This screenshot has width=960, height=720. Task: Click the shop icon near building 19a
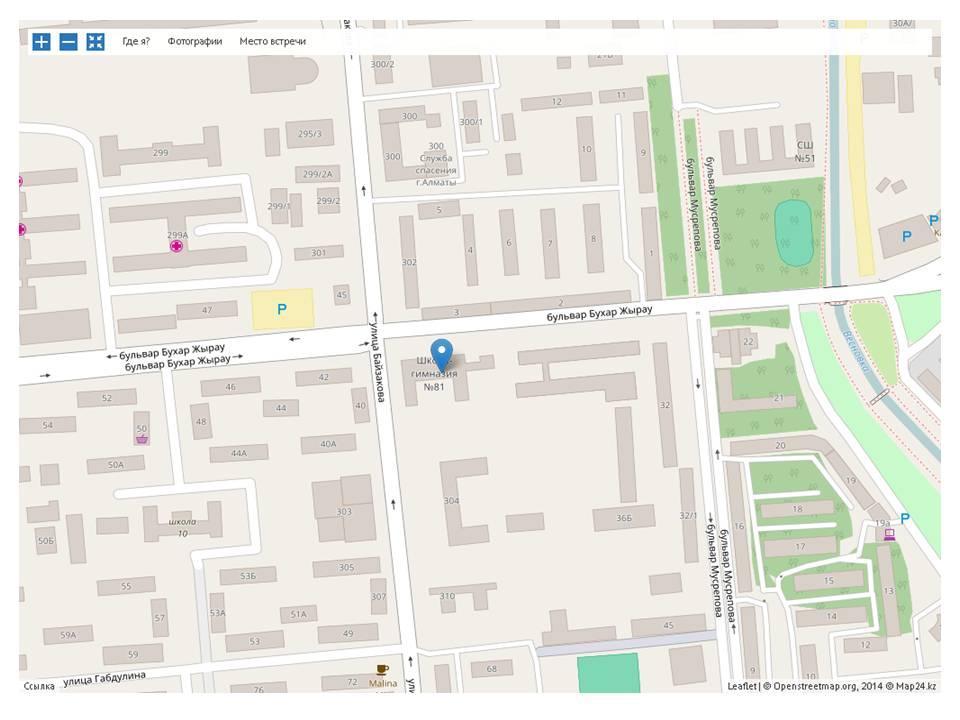click(887, 534)
